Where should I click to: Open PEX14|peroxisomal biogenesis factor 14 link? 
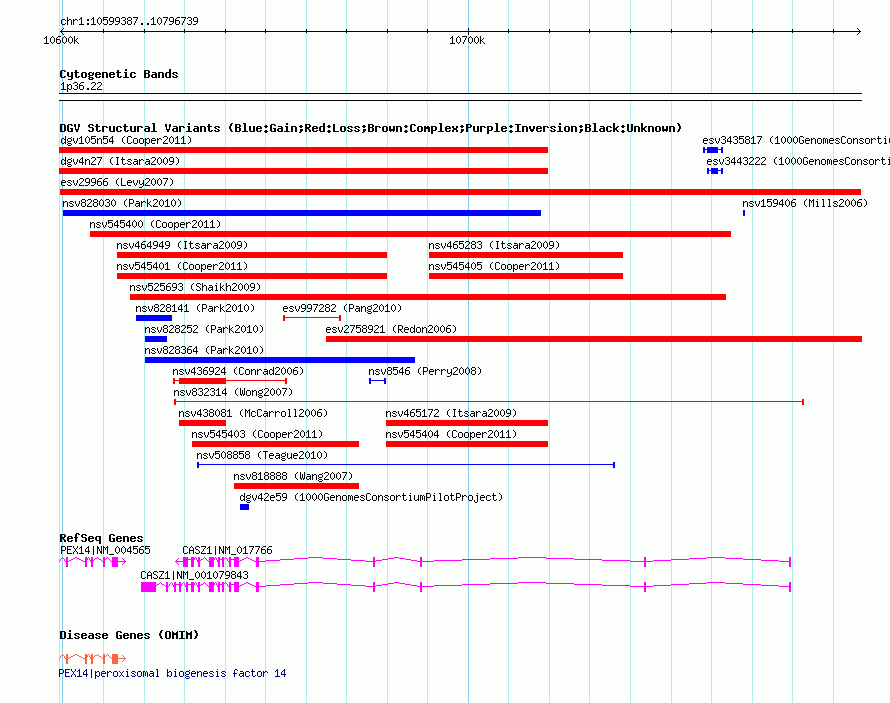(x=173, y=673)
